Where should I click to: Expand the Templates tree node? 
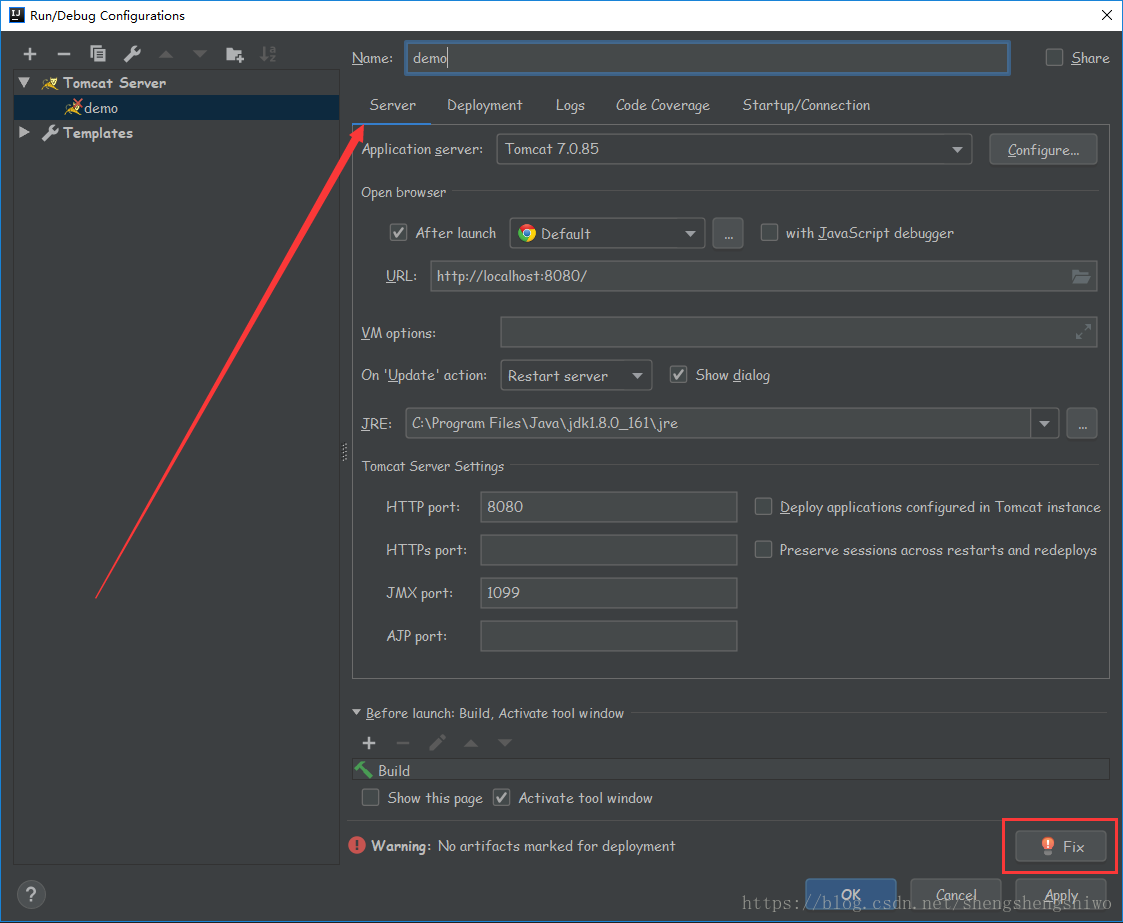pyautogui.click(x=24, y=132)
